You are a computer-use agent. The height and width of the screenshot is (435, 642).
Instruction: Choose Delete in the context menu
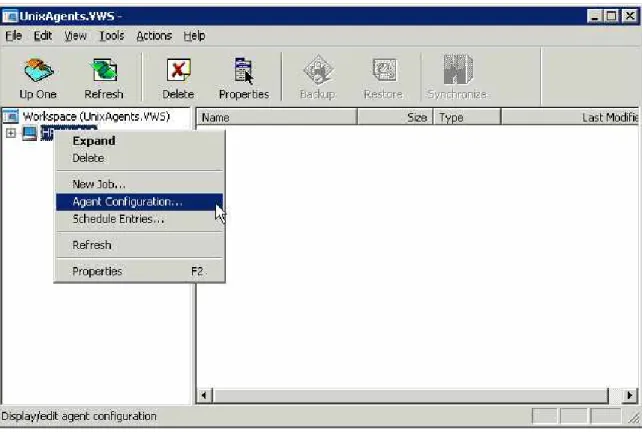coord(139,159)
